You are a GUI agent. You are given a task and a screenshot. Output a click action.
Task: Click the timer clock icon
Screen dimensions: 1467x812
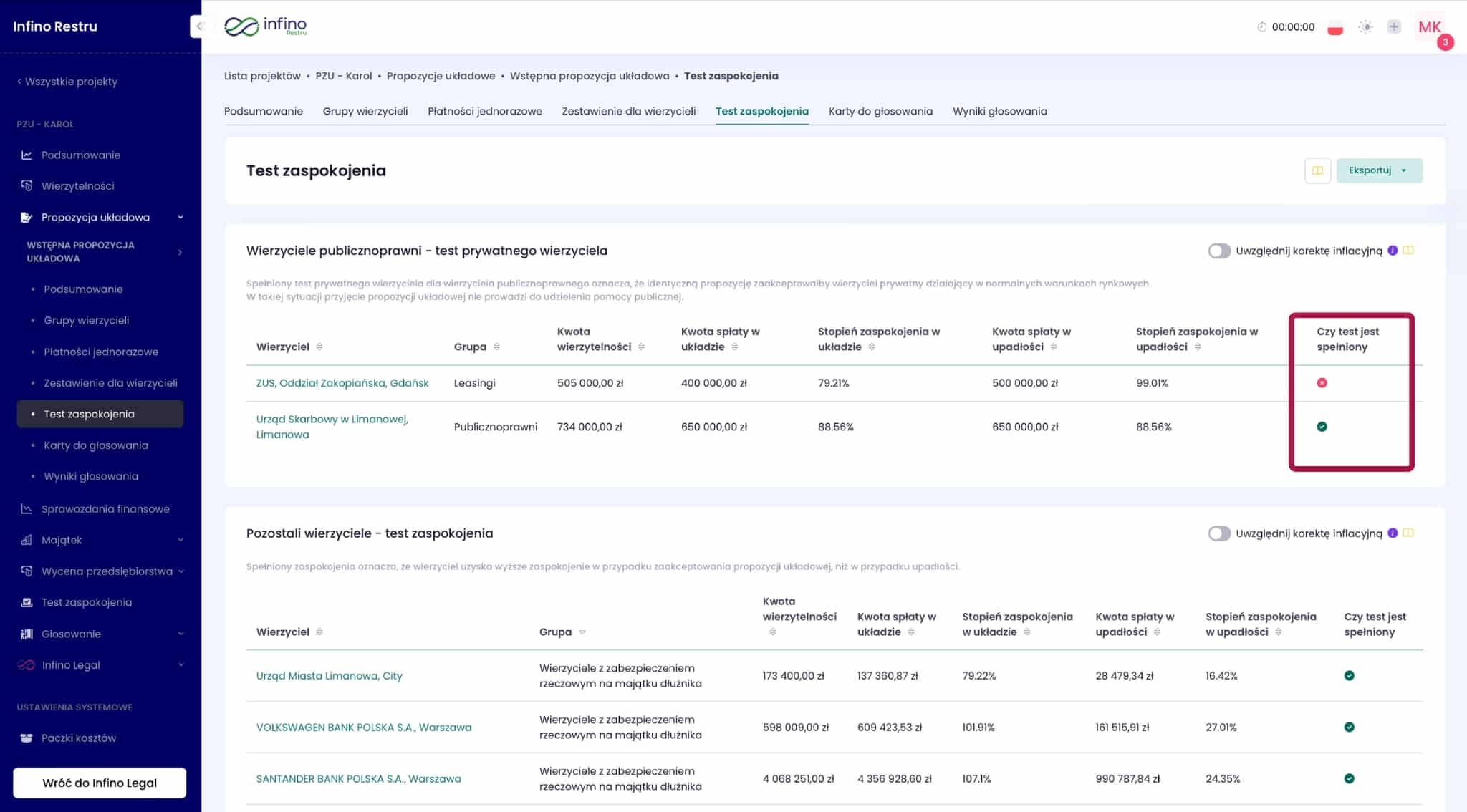pos(1261,27)
